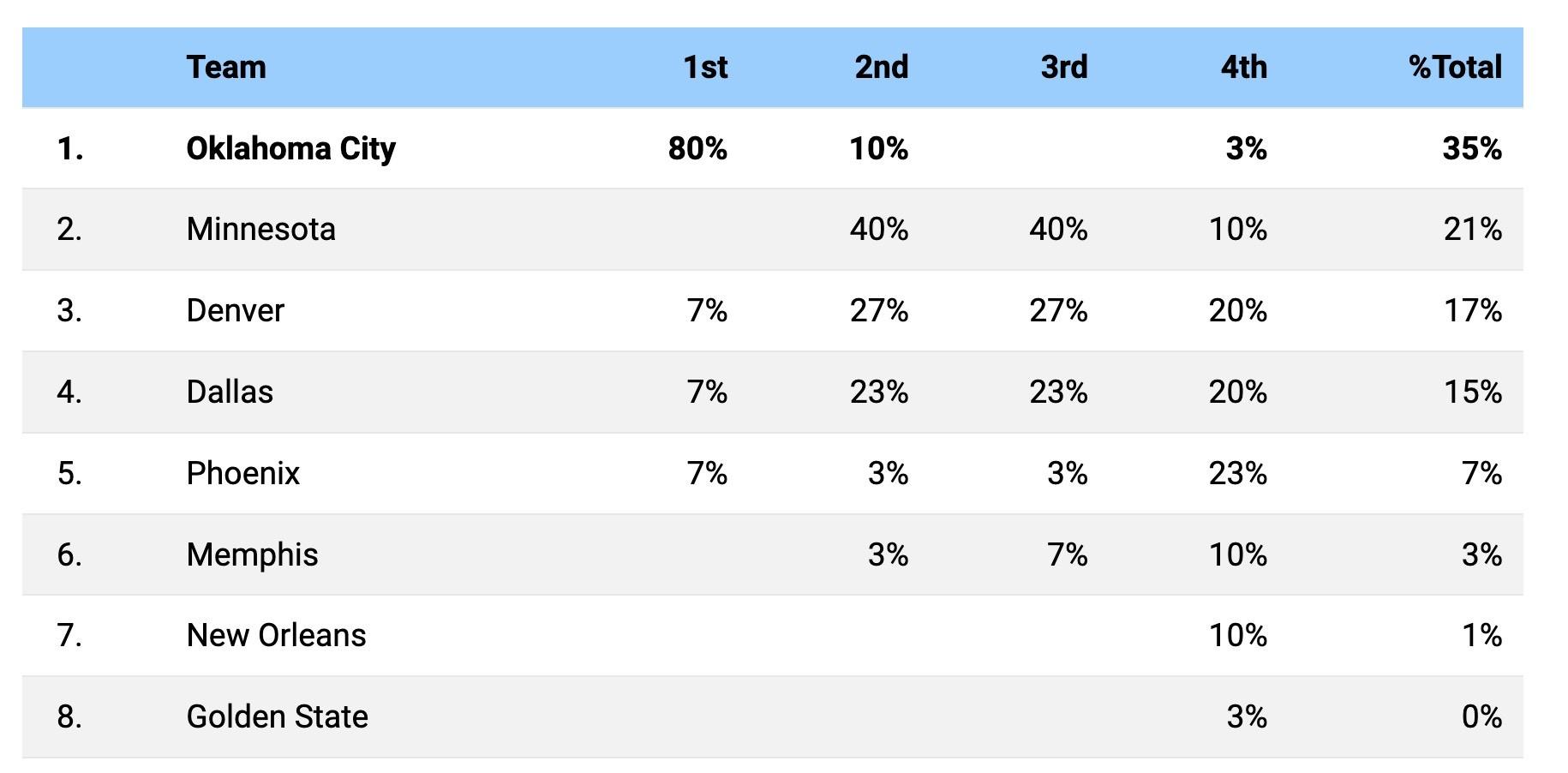This screenshot has width=1568, height=773.
Task: Click Oklahoma City's 80% first-place value
Action: [x=697, y=148]
